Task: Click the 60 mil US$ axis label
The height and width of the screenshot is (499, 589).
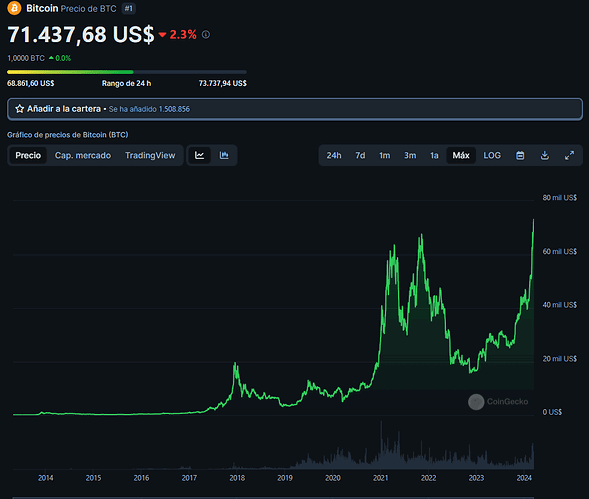Action: pos(560,251)
